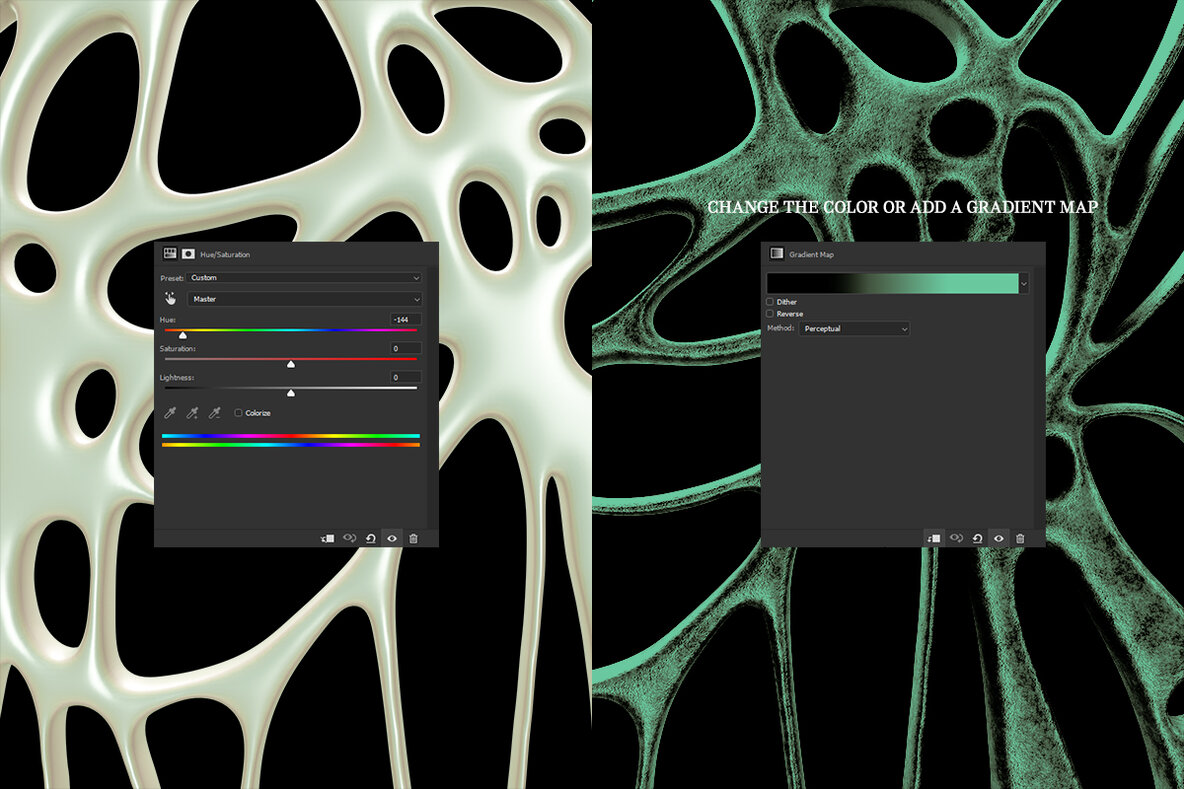1184x789 pixels.
Task: Open the Method dropdown set to Perceptual
Action: (x=854, y=329)
